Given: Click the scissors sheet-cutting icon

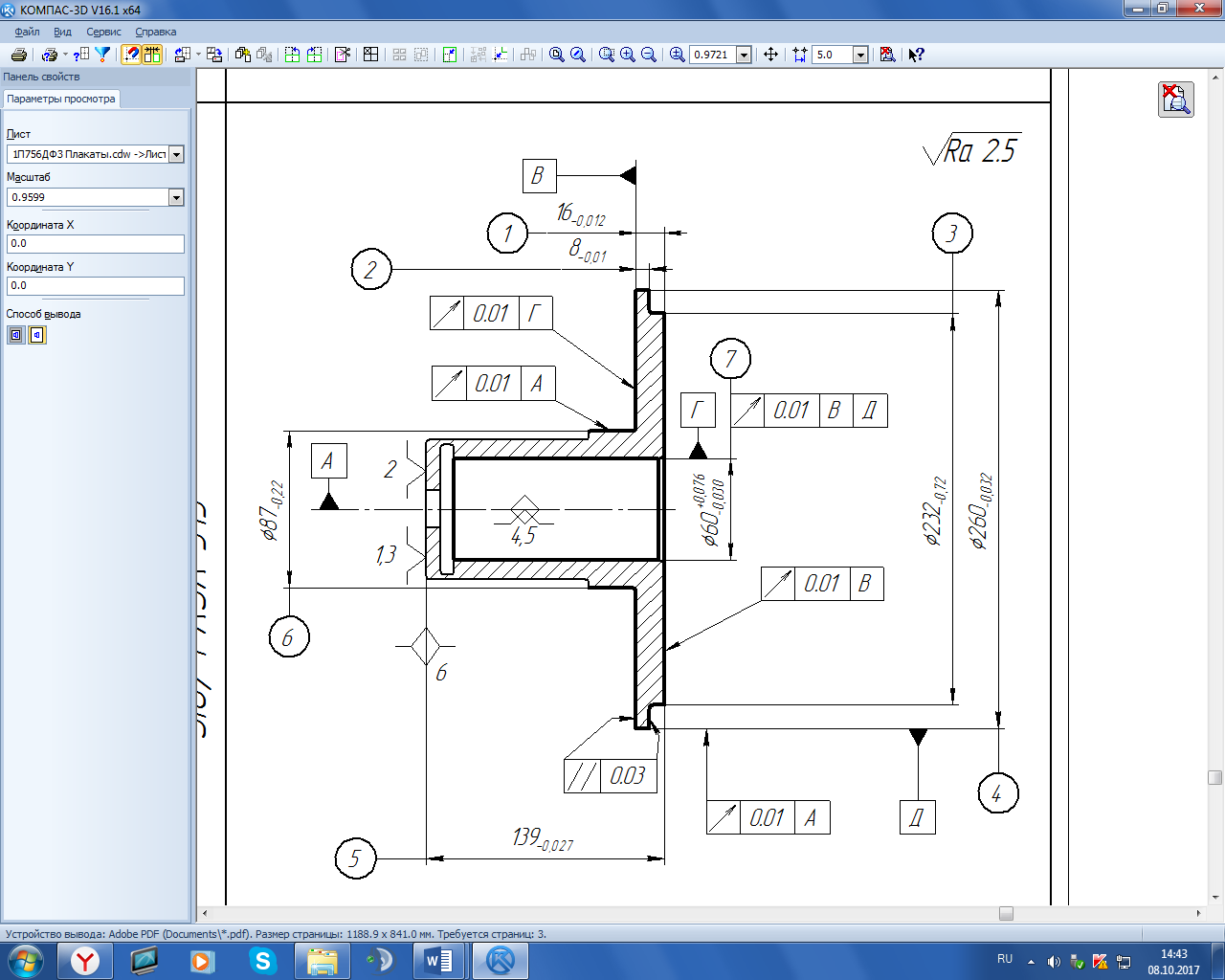Looking at the screenshot, I should tap(343, 55).
